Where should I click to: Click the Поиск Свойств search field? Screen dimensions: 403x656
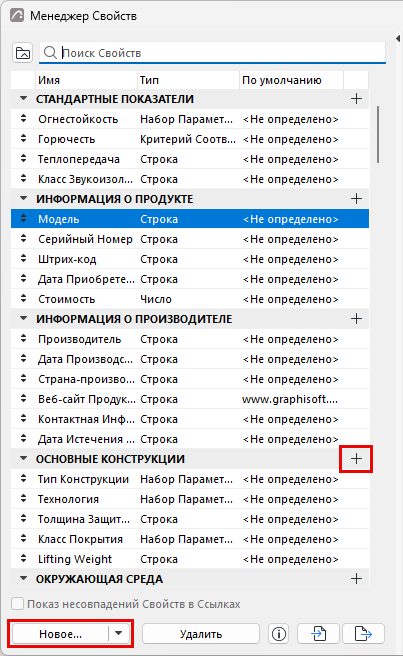pos(212,53)
